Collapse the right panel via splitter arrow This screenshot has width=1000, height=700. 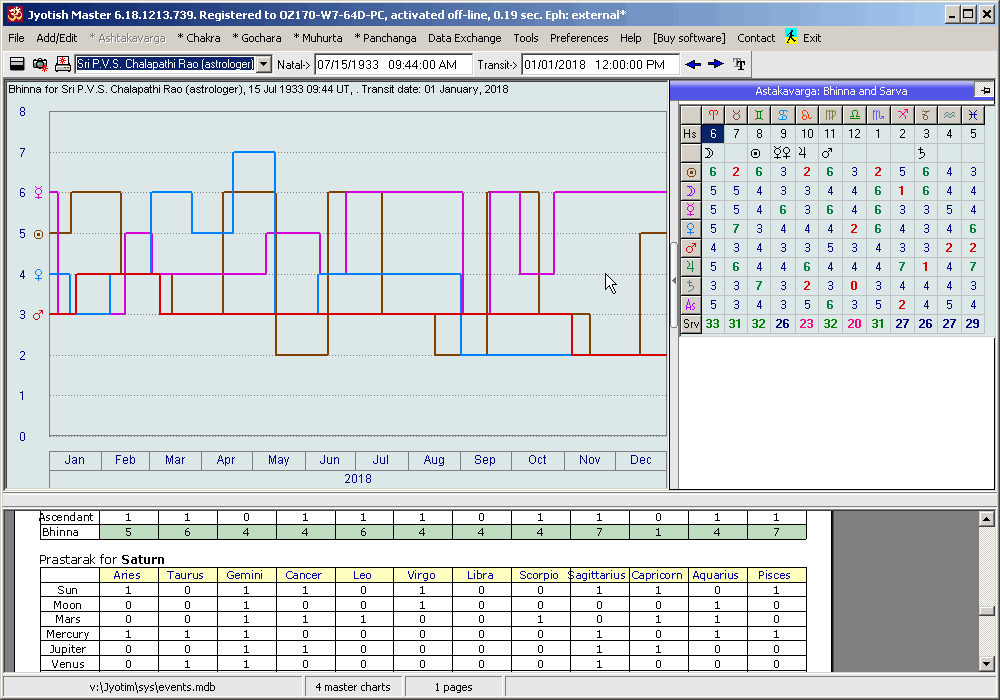tap(673, 282)
